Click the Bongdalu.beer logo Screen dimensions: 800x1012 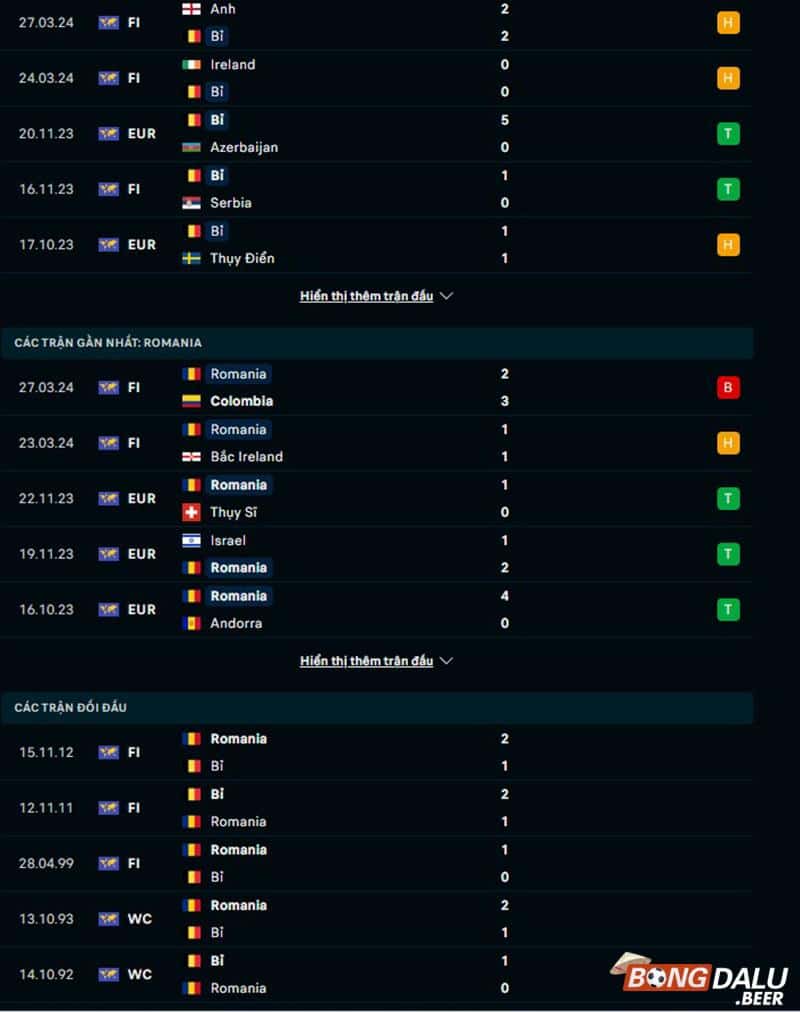tap(704, 979)
